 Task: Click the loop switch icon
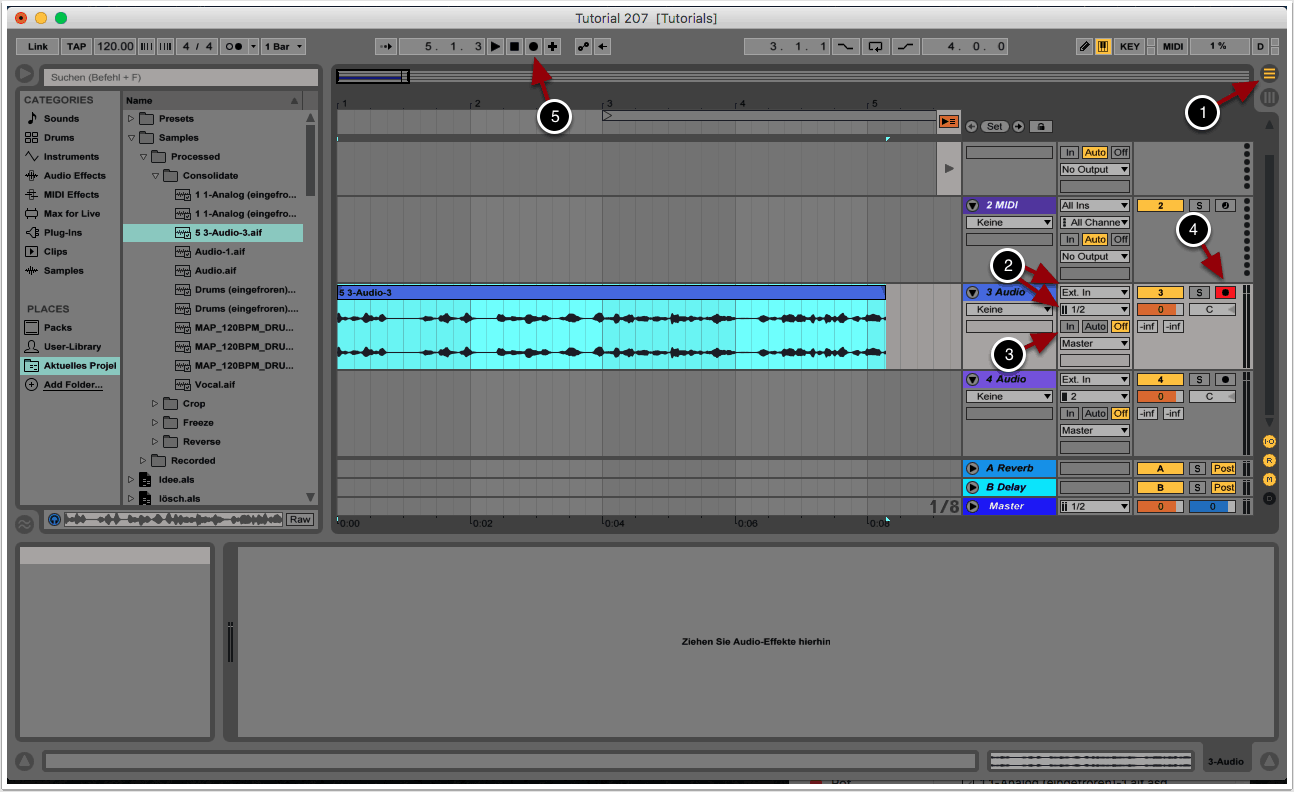click(x=876, y=47)
